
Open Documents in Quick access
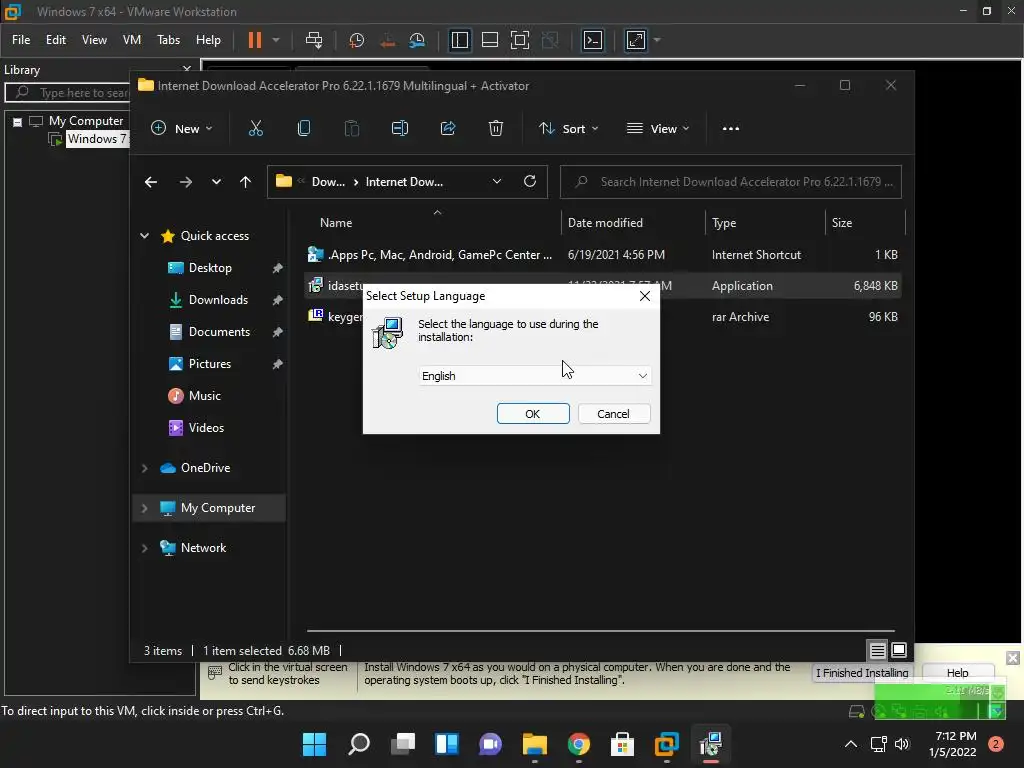[x=219, y=332]
